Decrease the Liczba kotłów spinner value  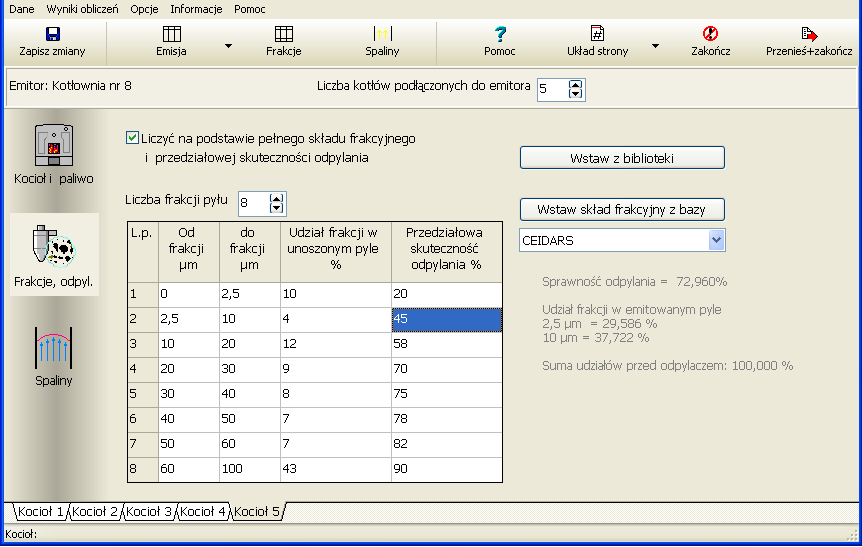575,93
